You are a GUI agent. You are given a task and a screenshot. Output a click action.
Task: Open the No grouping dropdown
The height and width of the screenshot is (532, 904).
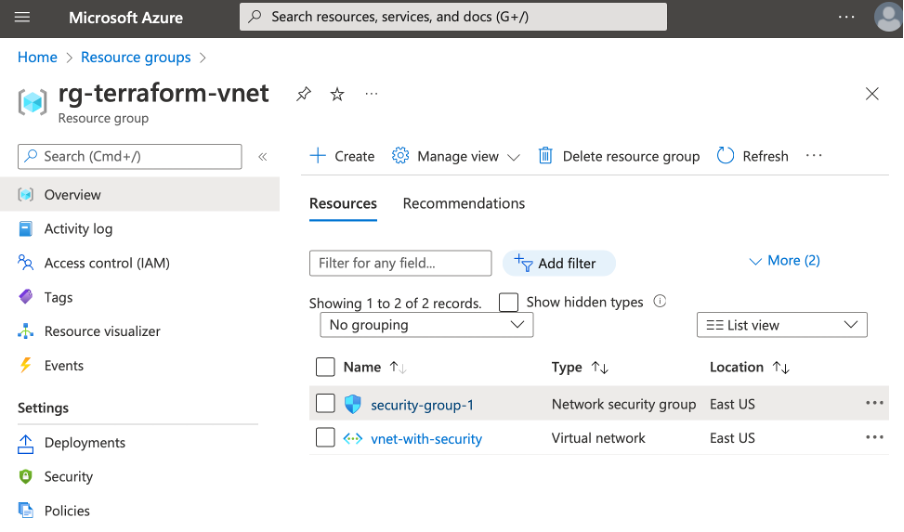[427, 325]
